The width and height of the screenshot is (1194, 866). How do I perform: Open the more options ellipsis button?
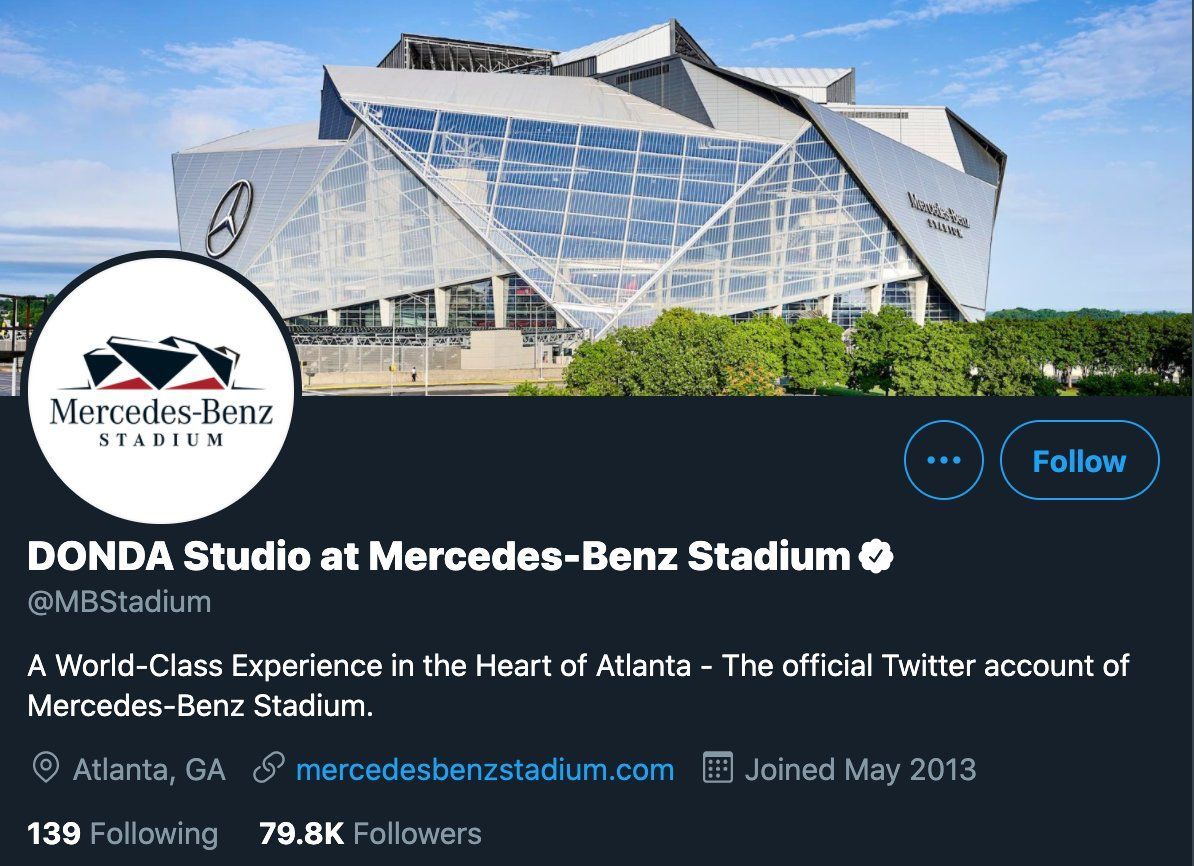click(x=943, y=460)
